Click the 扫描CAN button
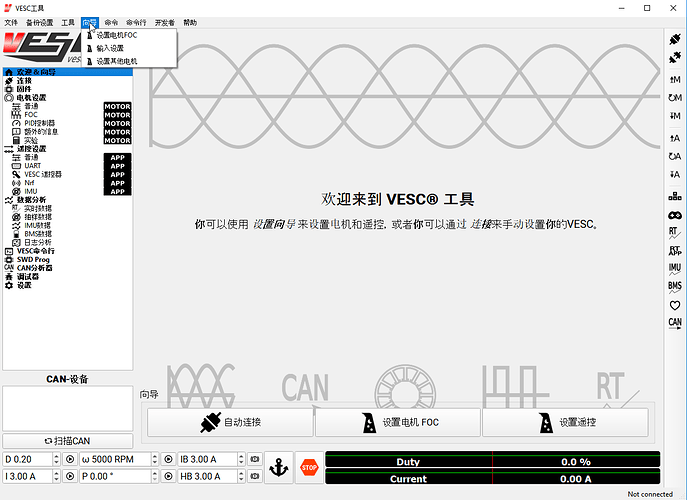Image resolution: width=687 pixels, height=500 pixels. point(67,441)
